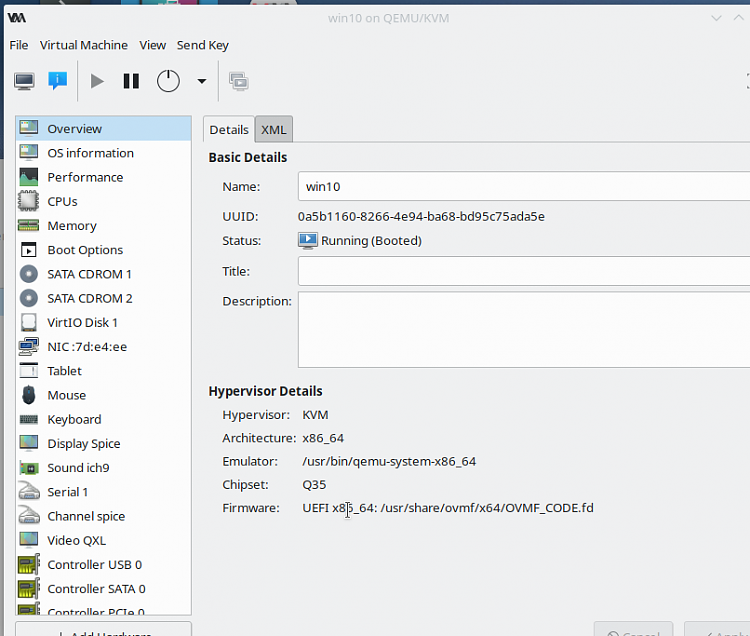Select Boot Options entry
Screen dimensions: 750x636
coord(103,250)
